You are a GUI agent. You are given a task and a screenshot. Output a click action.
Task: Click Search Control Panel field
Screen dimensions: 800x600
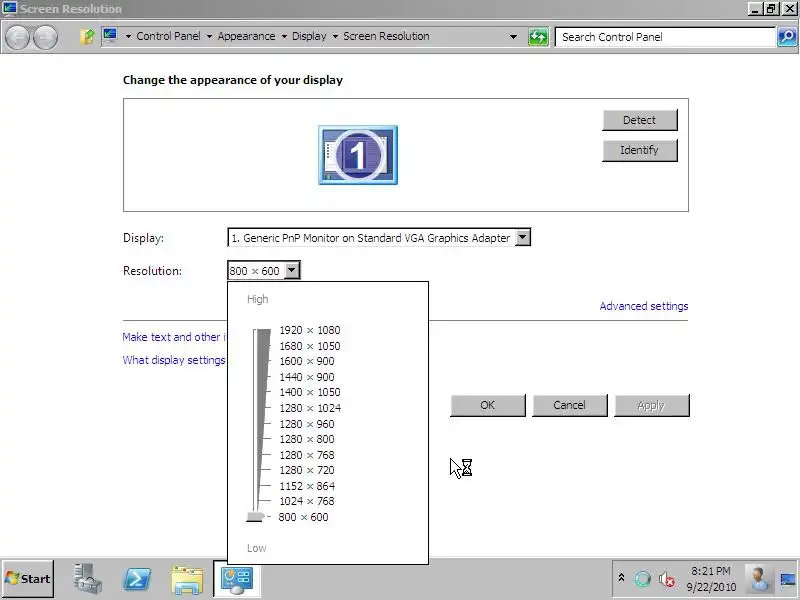pyautogui.click(x=665, y=37)
